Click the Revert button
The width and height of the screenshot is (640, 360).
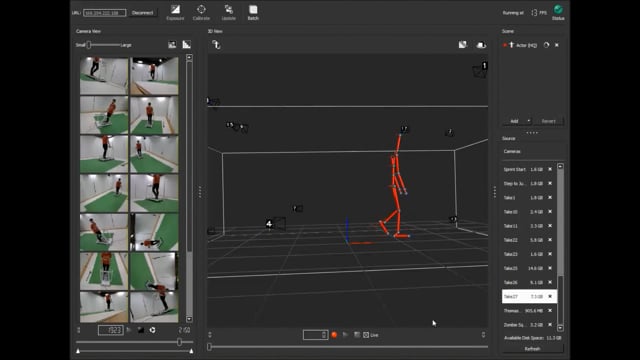click(x=548, y=121)
